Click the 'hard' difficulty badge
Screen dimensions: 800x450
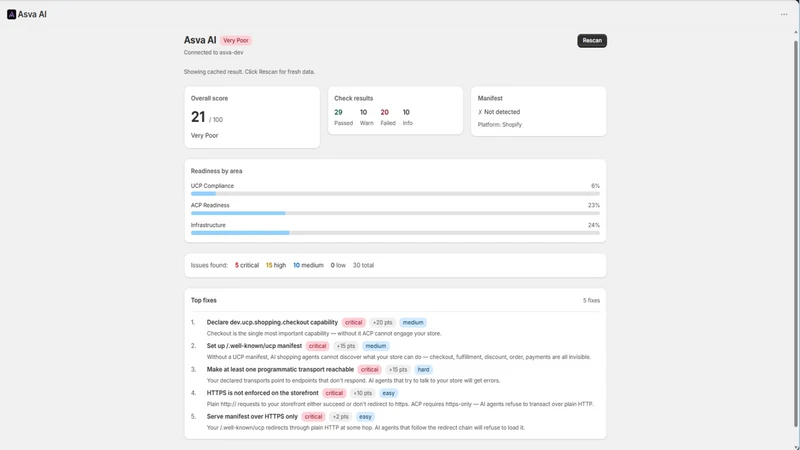tap(423, 369)
